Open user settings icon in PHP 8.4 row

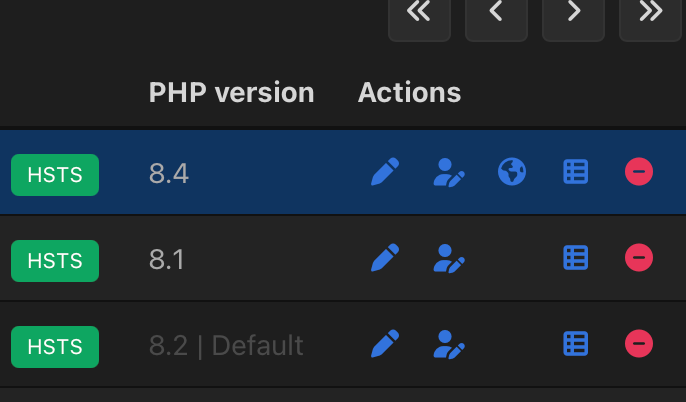coord(448,173)
